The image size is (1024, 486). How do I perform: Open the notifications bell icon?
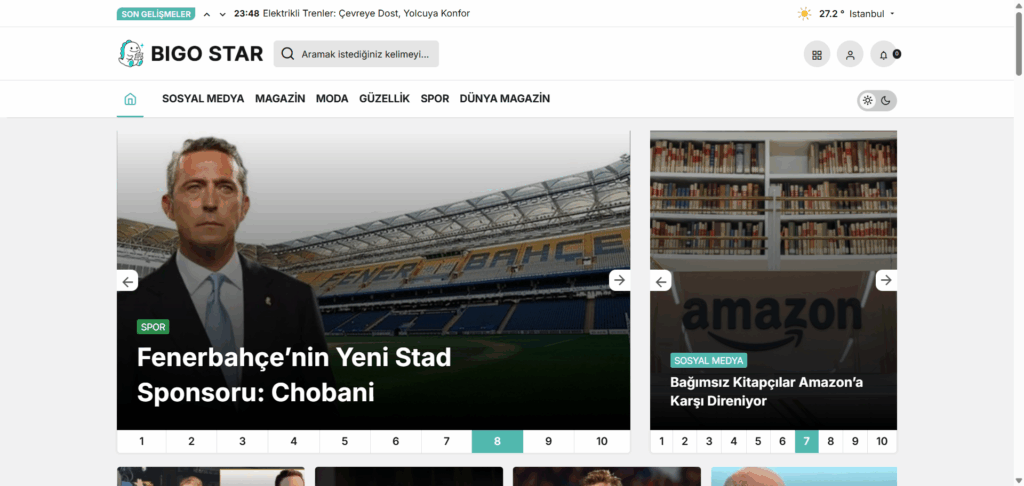point(883,55)
